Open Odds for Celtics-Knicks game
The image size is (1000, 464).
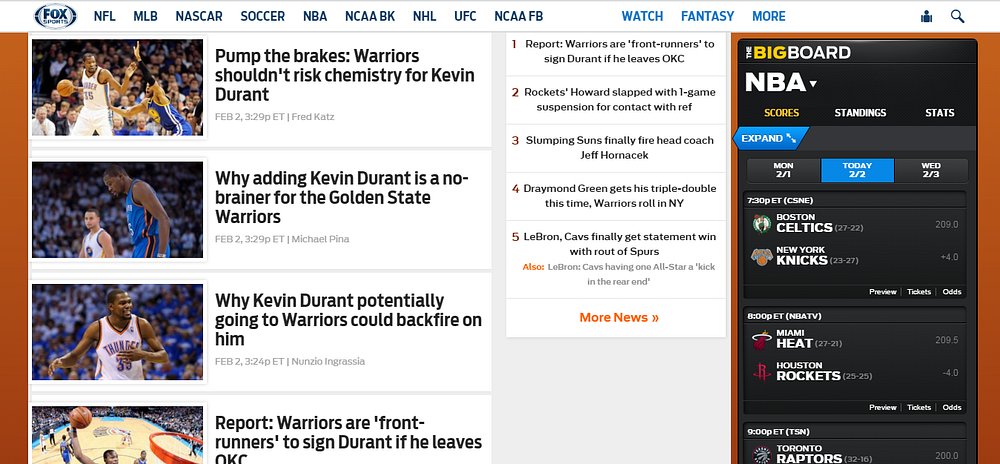[x=952, y=292]
